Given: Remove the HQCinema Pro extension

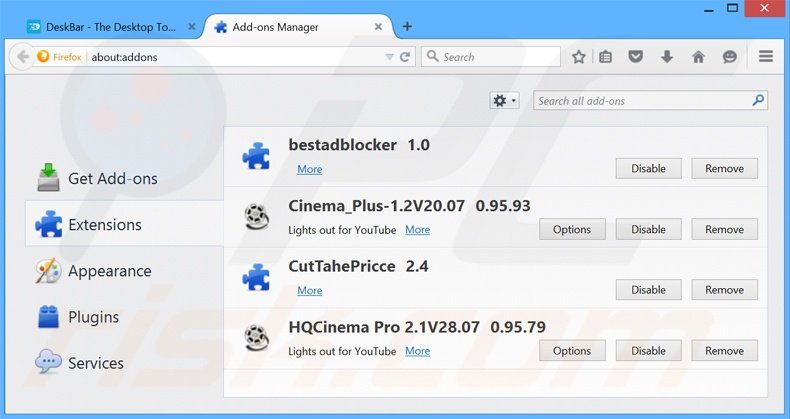Looking at the screenshot, I should pos(724,351).
